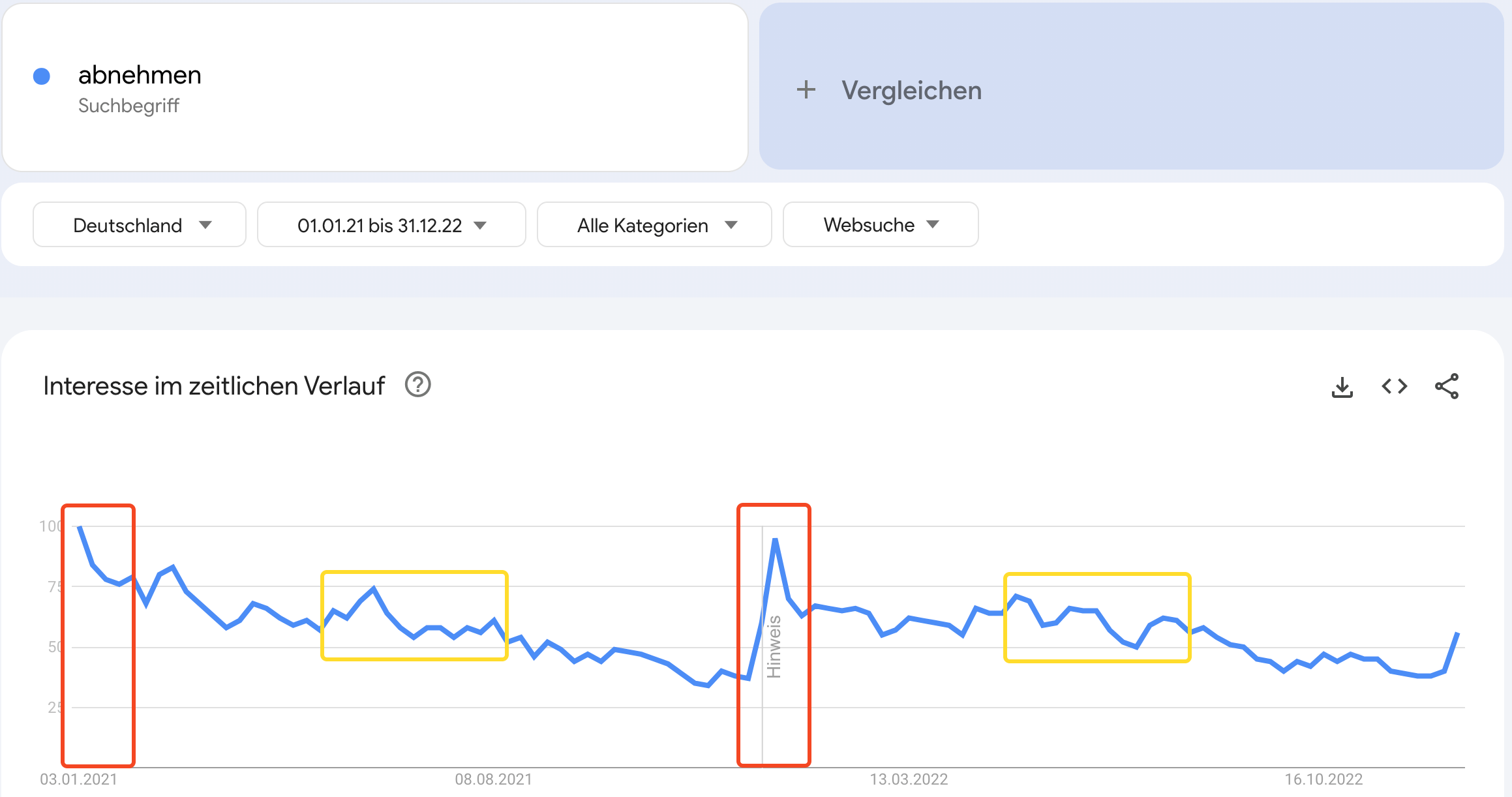The width and height of the screenshot is (1512, 797).
Task: Select the January 2022 peak on the line
Action: click(x=775, y=540)
